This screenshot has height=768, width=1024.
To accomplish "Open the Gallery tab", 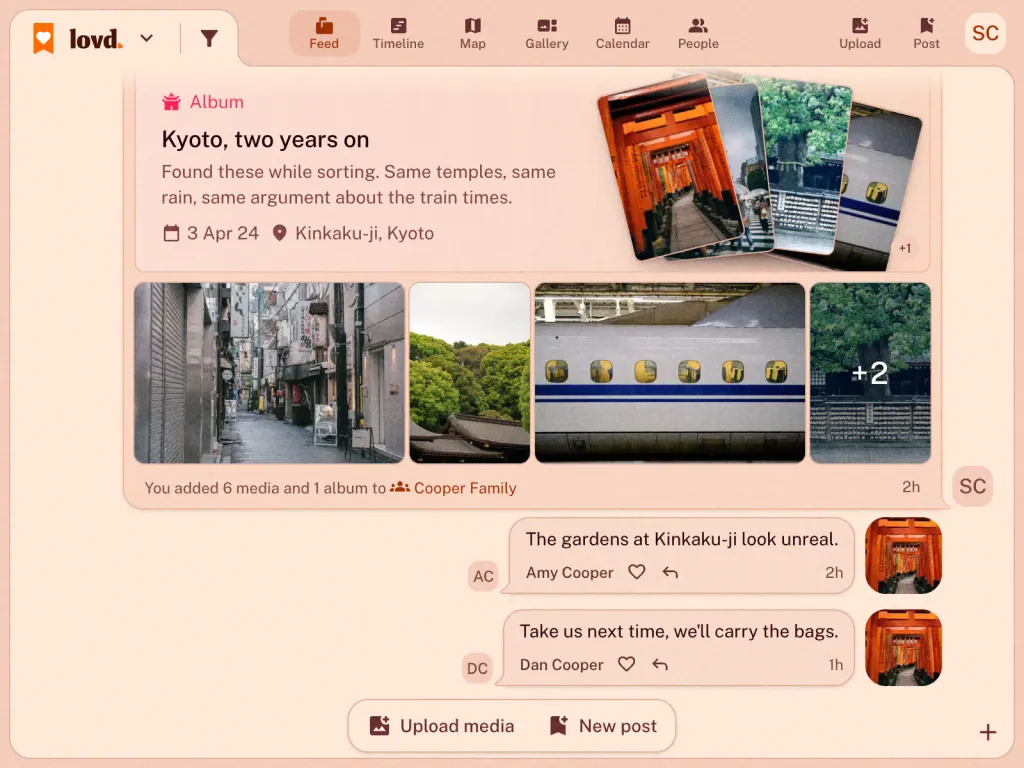I will pyautogui.click(x=547, y=34).
